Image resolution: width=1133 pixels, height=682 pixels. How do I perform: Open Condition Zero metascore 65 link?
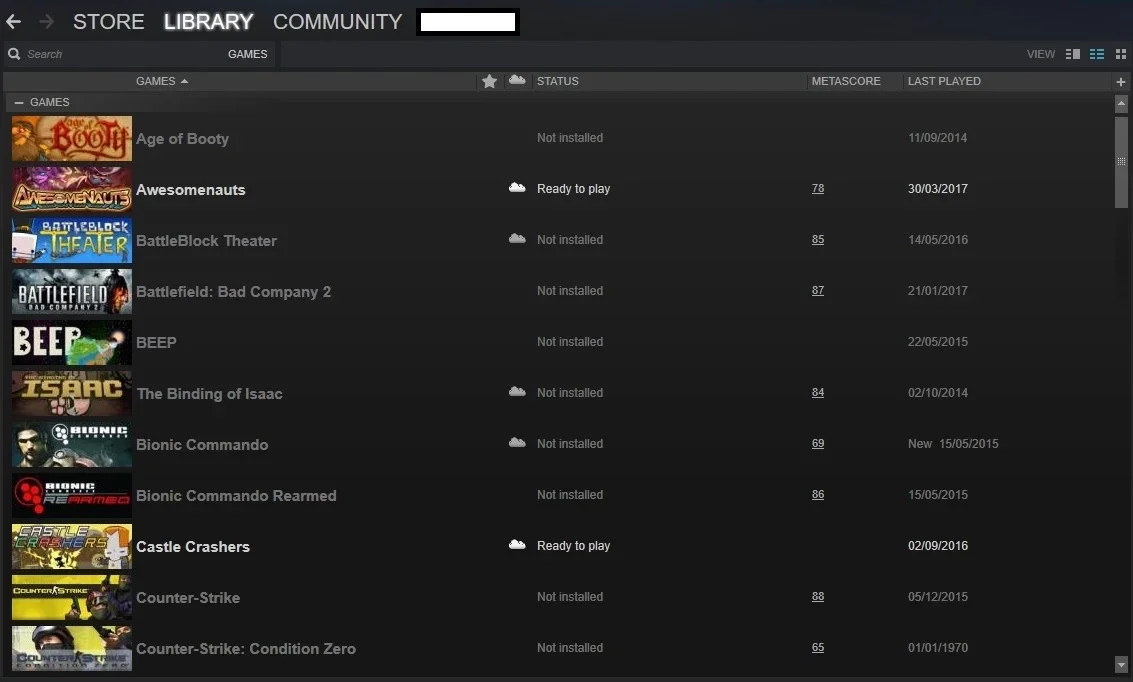818,648
